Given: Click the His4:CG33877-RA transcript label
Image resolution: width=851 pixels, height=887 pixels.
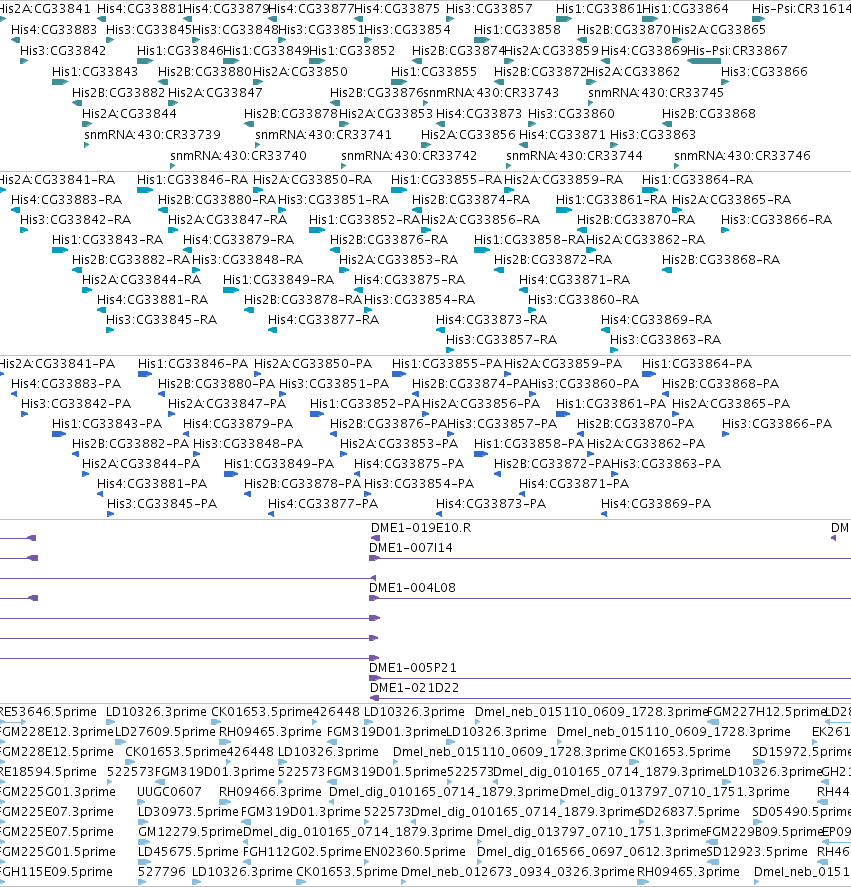Looking at the screenshot, I should 323,320.
